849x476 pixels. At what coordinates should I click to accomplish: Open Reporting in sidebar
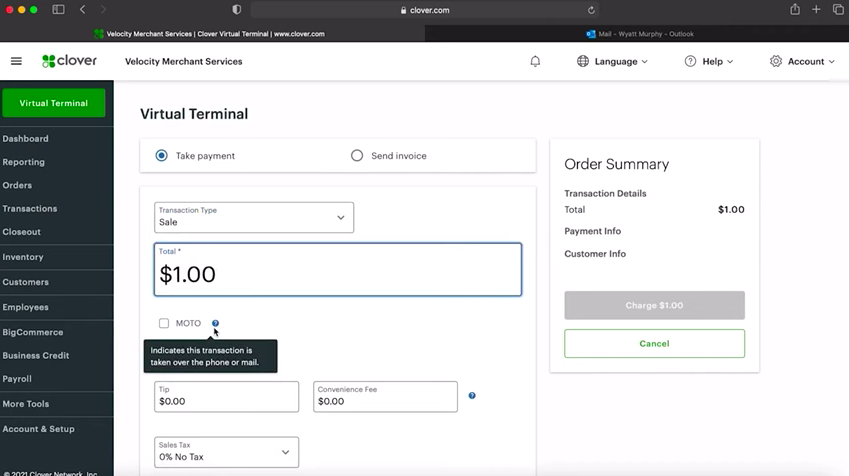pyautogui.click(x=24, y=162)
